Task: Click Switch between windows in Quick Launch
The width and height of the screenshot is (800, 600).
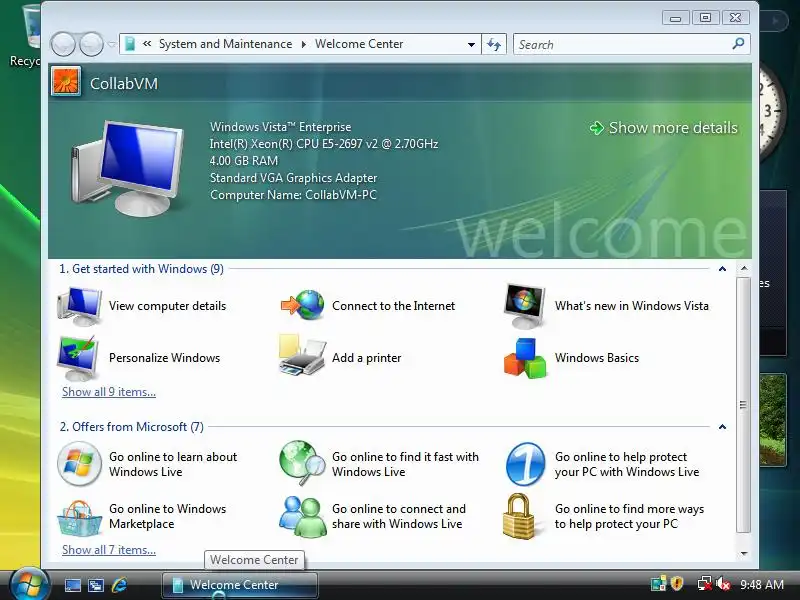Action: point(96,585)
